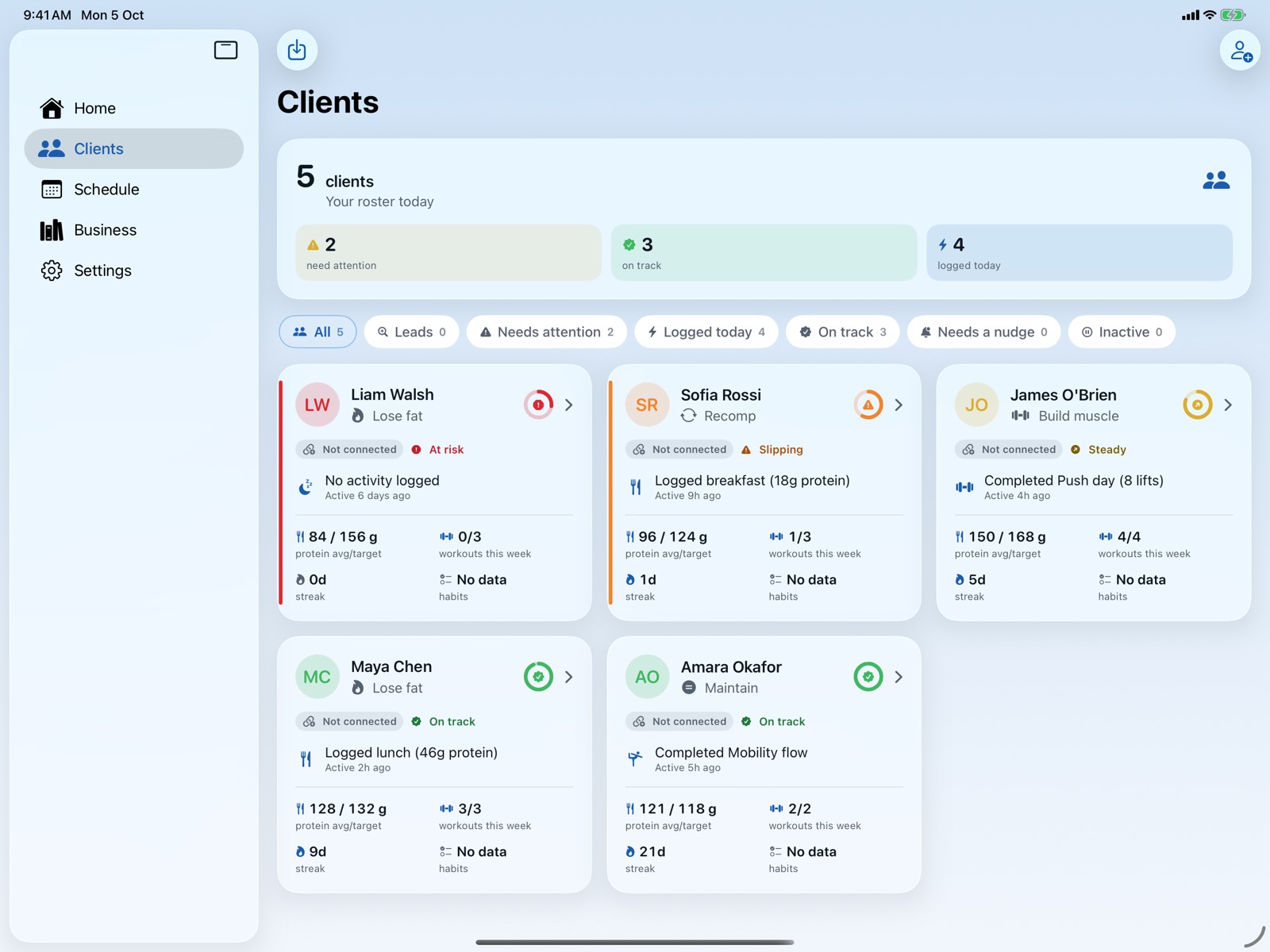Open Settings in sidebar

[x=133, y=271]
